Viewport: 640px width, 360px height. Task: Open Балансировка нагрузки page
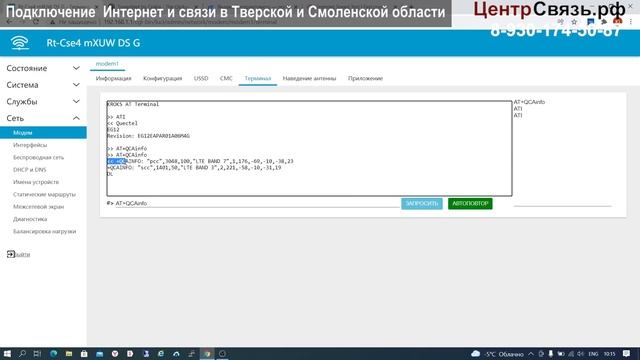[x=44, y=231]
